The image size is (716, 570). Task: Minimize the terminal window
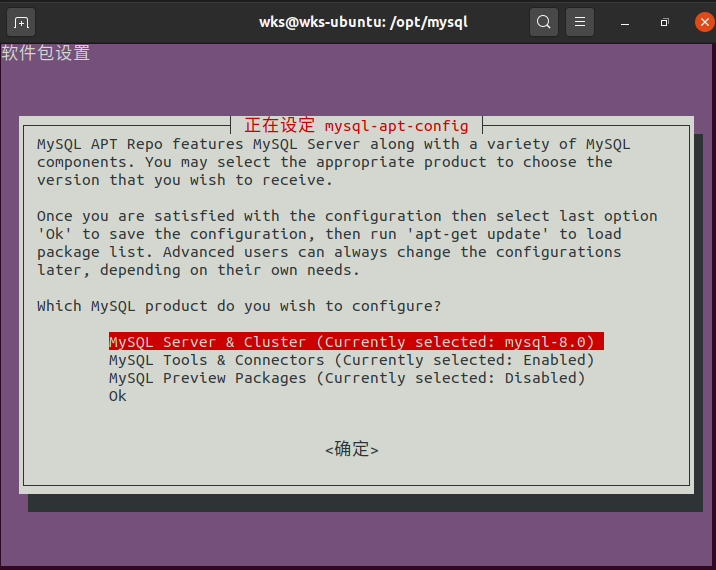tap(625, 22)
